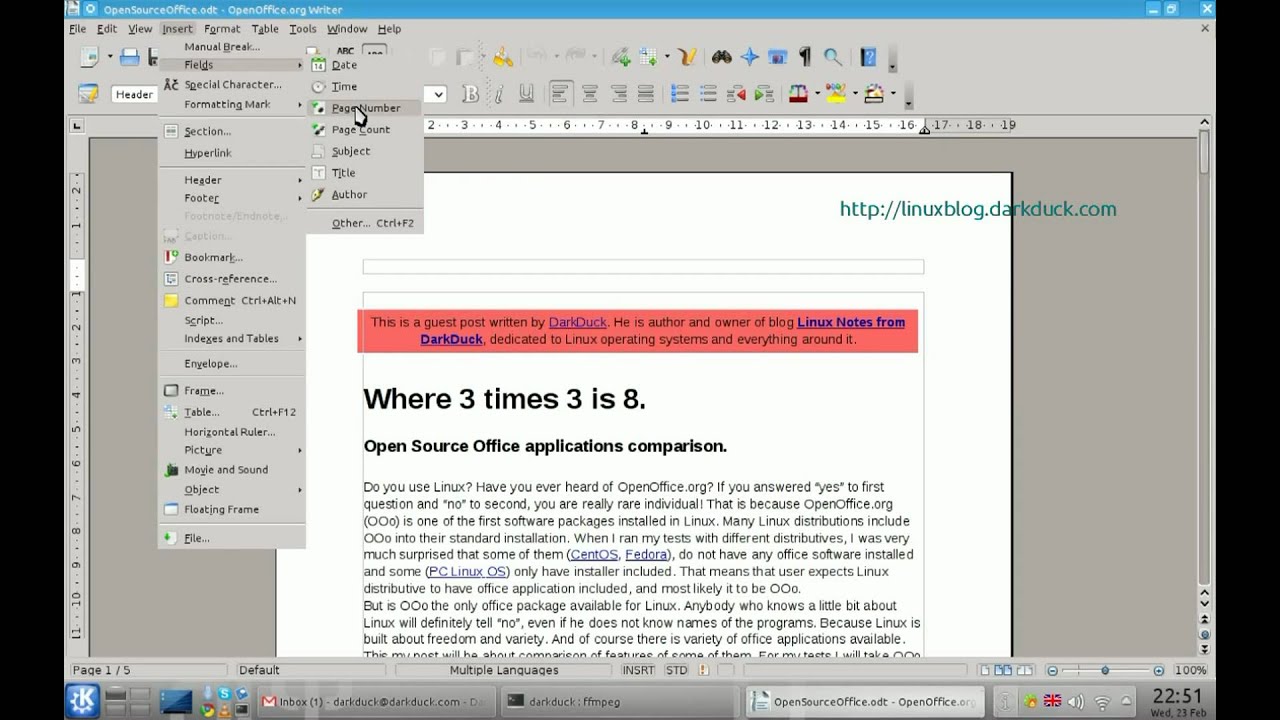The image size is (1280, 720).
Task: Select Page Count field
Action: tap(365, 130)
